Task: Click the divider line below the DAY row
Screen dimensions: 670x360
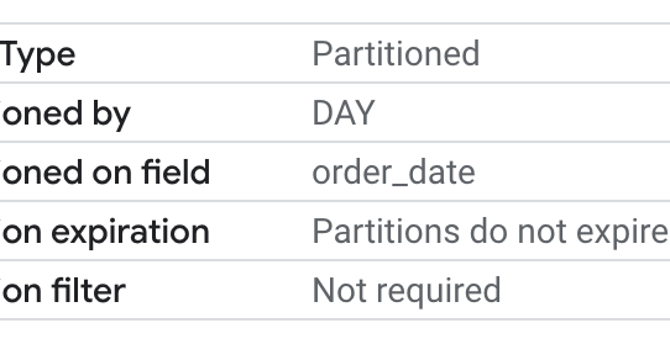Action: pyautogui.click(x=335, y=141)
